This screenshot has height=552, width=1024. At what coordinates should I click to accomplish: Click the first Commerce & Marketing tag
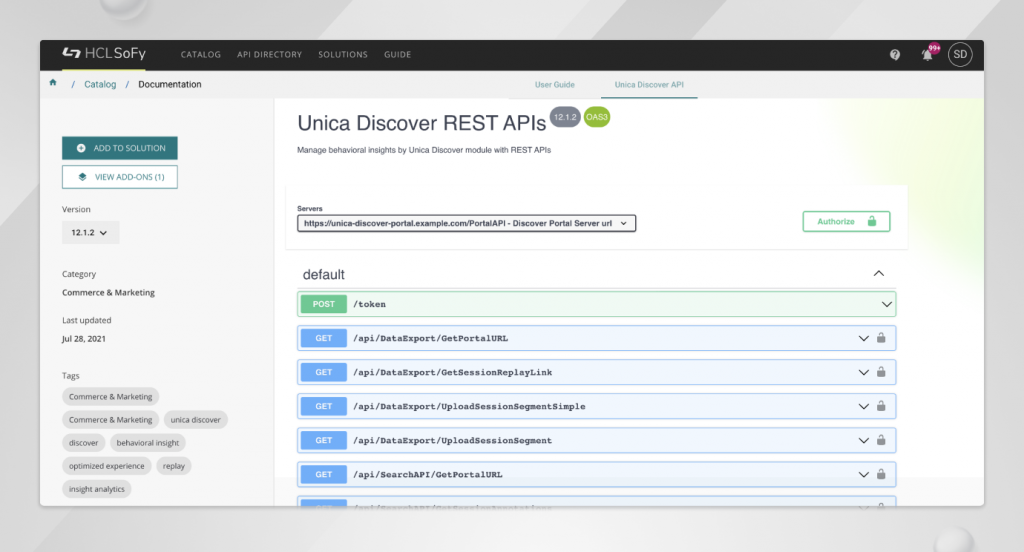point(110,397)
